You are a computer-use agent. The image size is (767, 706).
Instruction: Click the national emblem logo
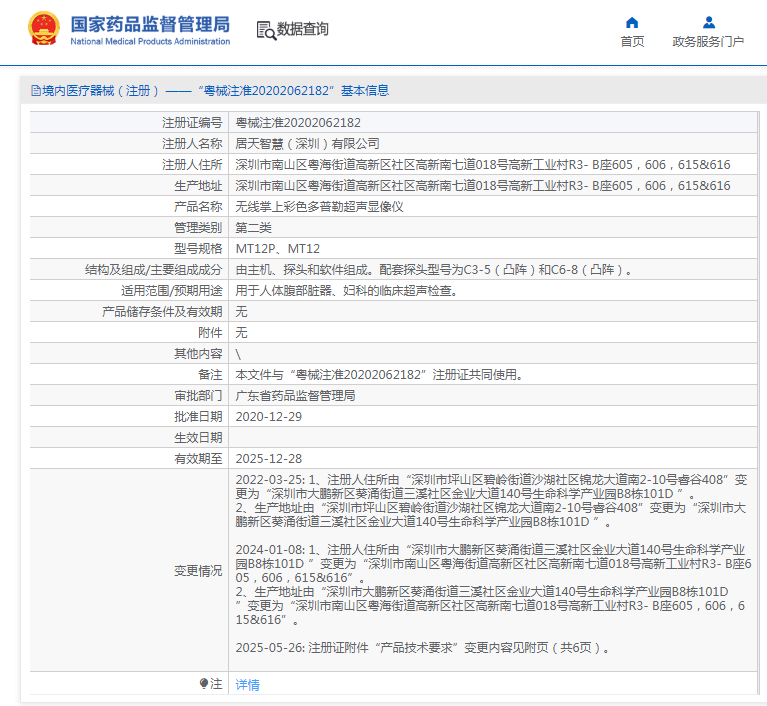tap(44, 29)
